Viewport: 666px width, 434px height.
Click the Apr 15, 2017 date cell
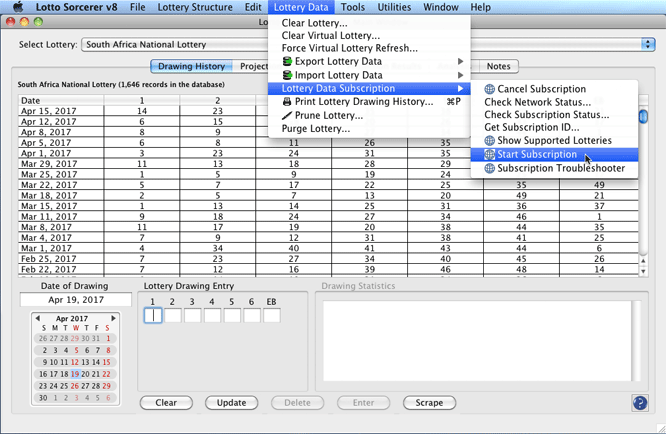point(61,111)
